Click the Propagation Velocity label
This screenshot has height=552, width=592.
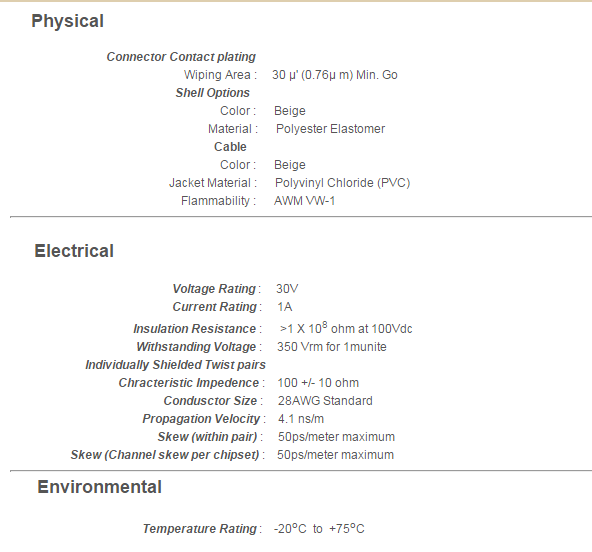point(201,419)
